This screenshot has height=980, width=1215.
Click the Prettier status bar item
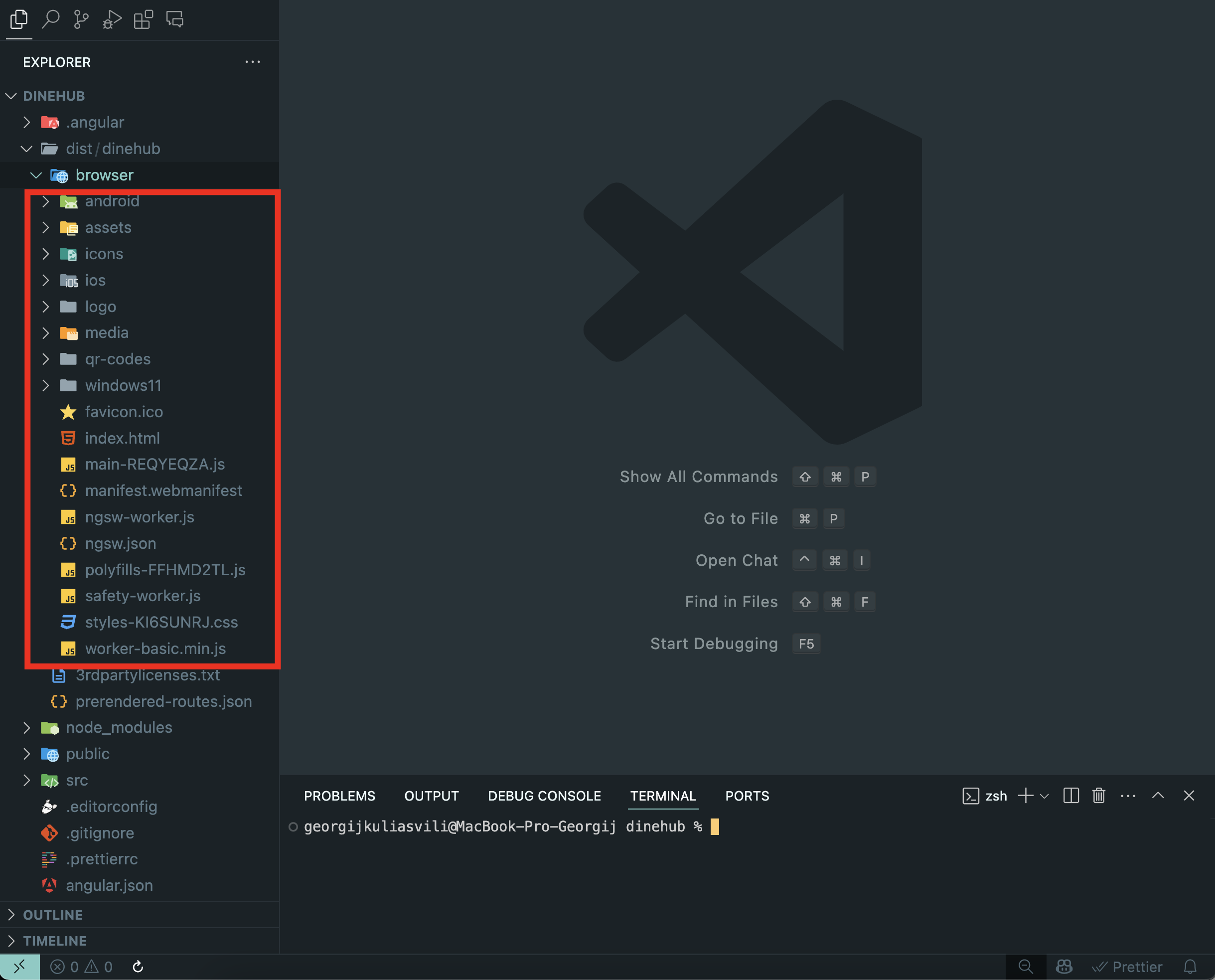pyautogui.click(x=1127, y=967)
